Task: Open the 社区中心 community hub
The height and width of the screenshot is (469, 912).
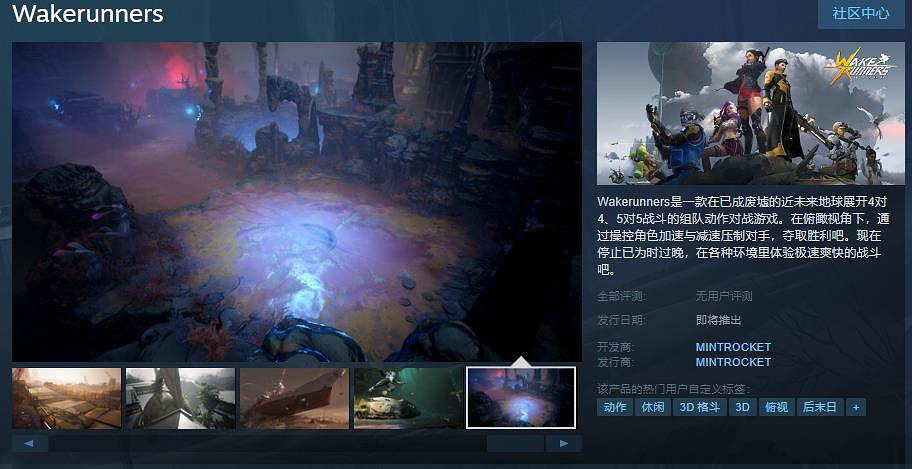Action: click(x=860, y=14)
